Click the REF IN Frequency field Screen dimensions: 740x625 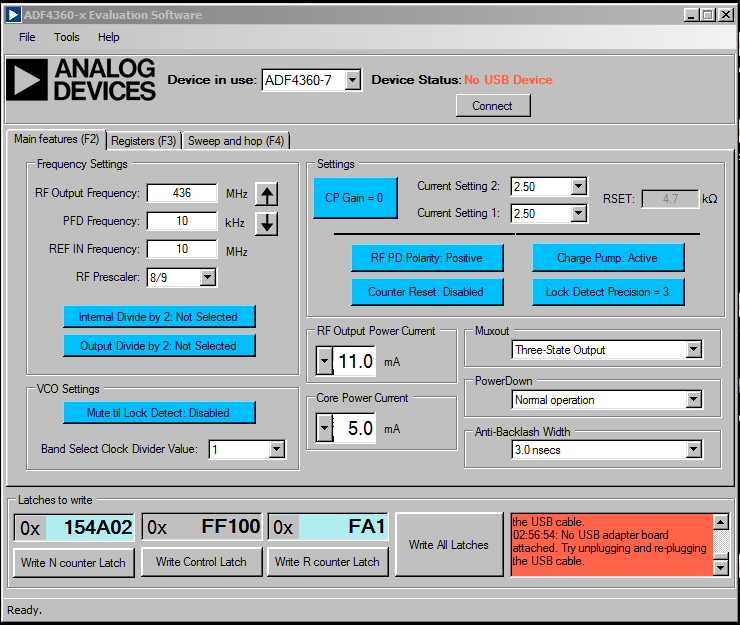(182, 249)
